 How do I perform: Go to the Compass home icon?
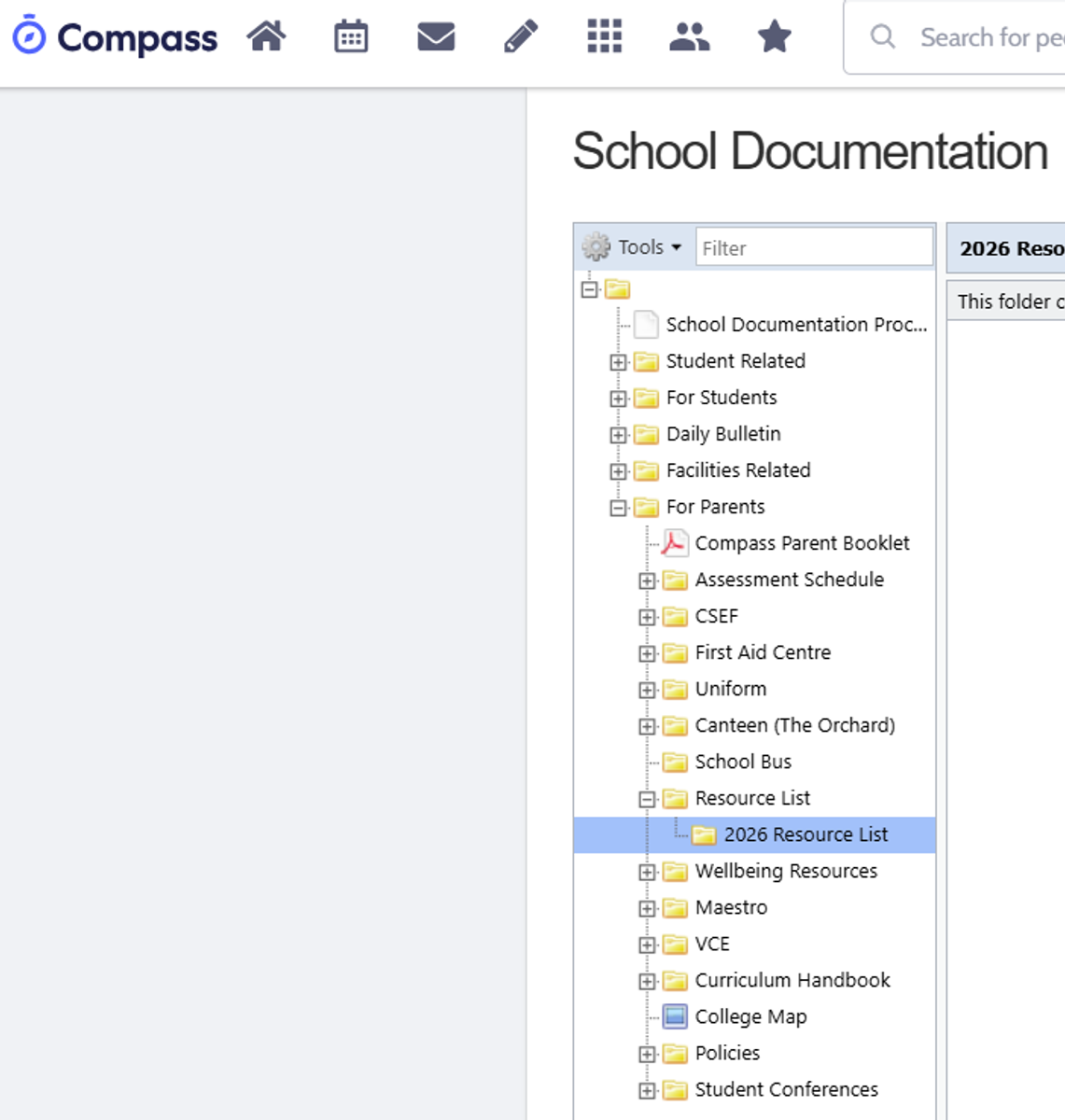point(266,37)
